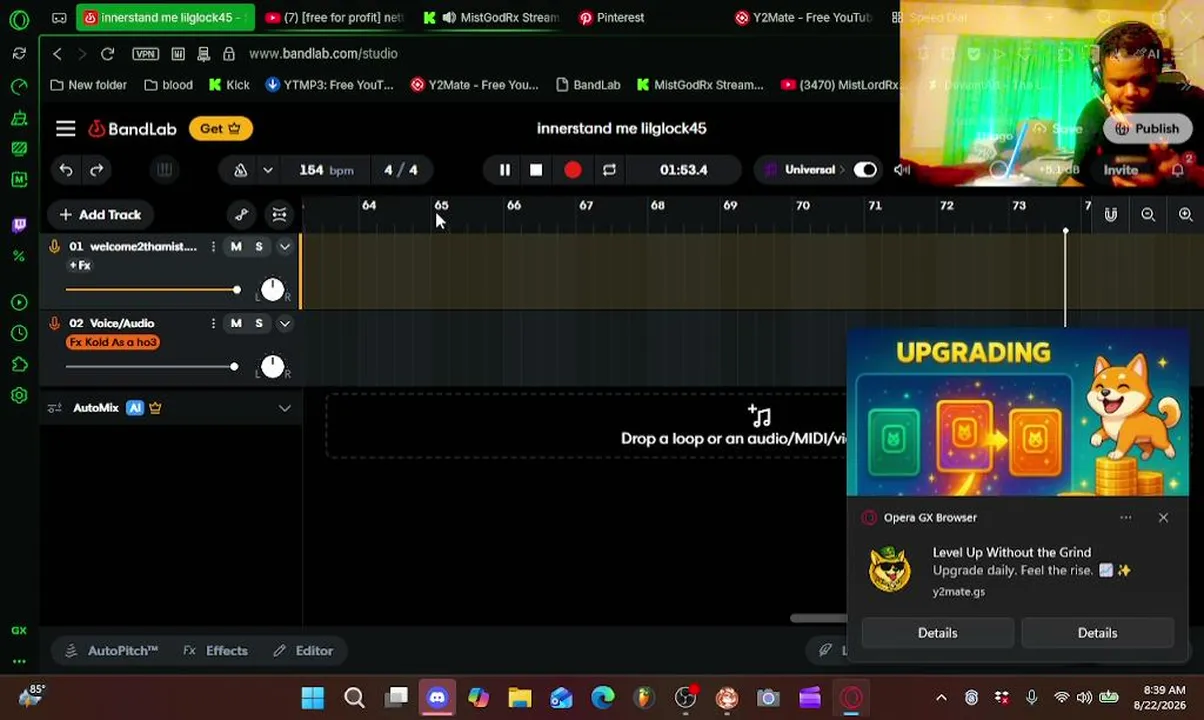1204x720 pixels.
Task: Toggle the VPN badge in address bar
Action: coord(145,54)
